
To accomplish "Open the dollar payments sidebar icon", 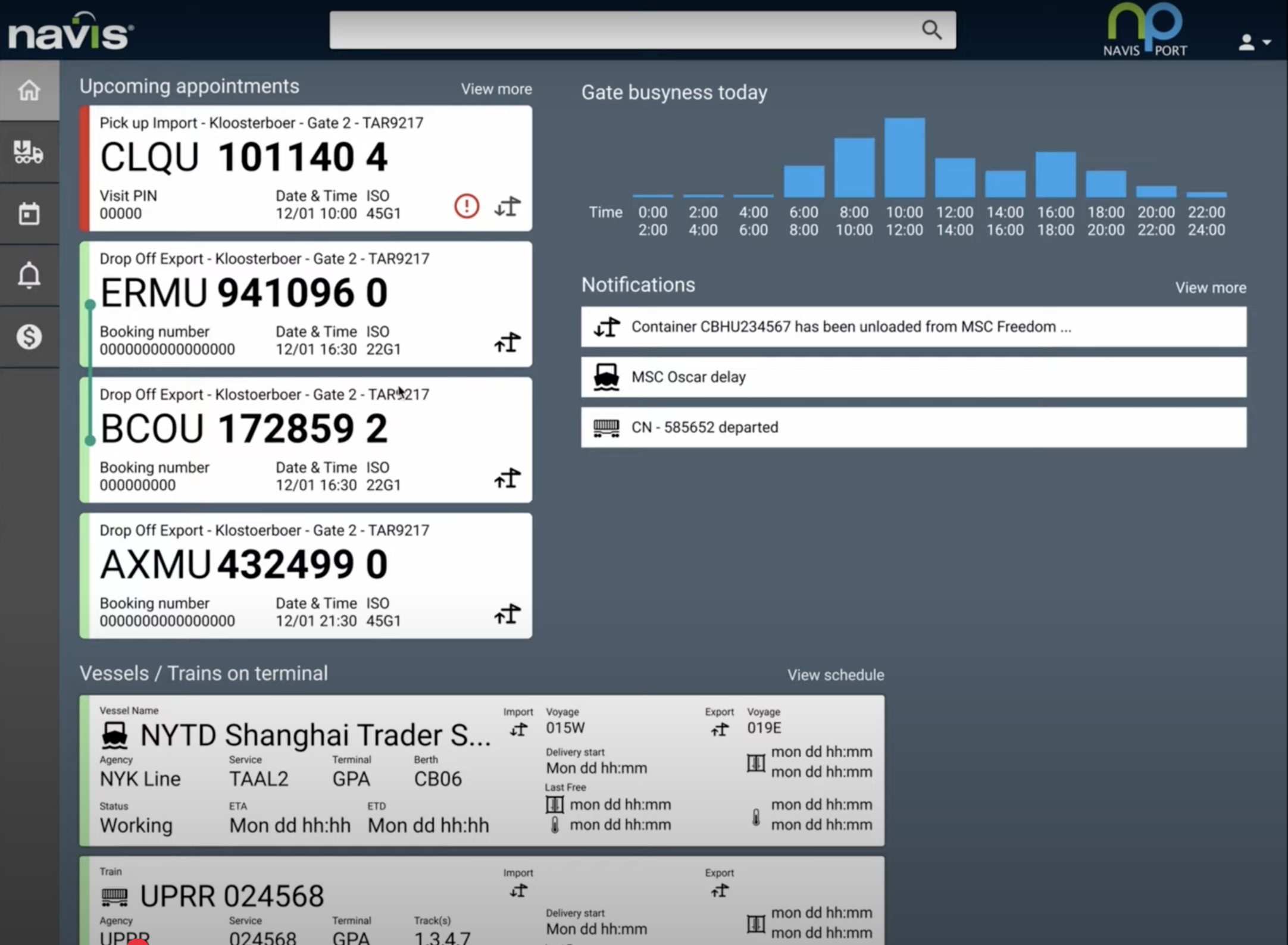I will (x=29, y=337).
